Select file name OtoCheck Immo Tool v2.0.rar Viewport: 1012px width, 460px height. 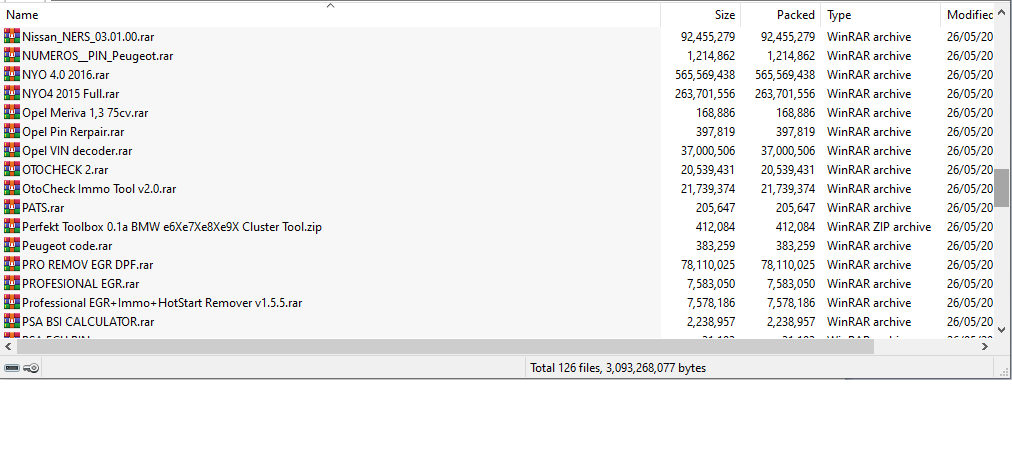[x=99, y=189]
